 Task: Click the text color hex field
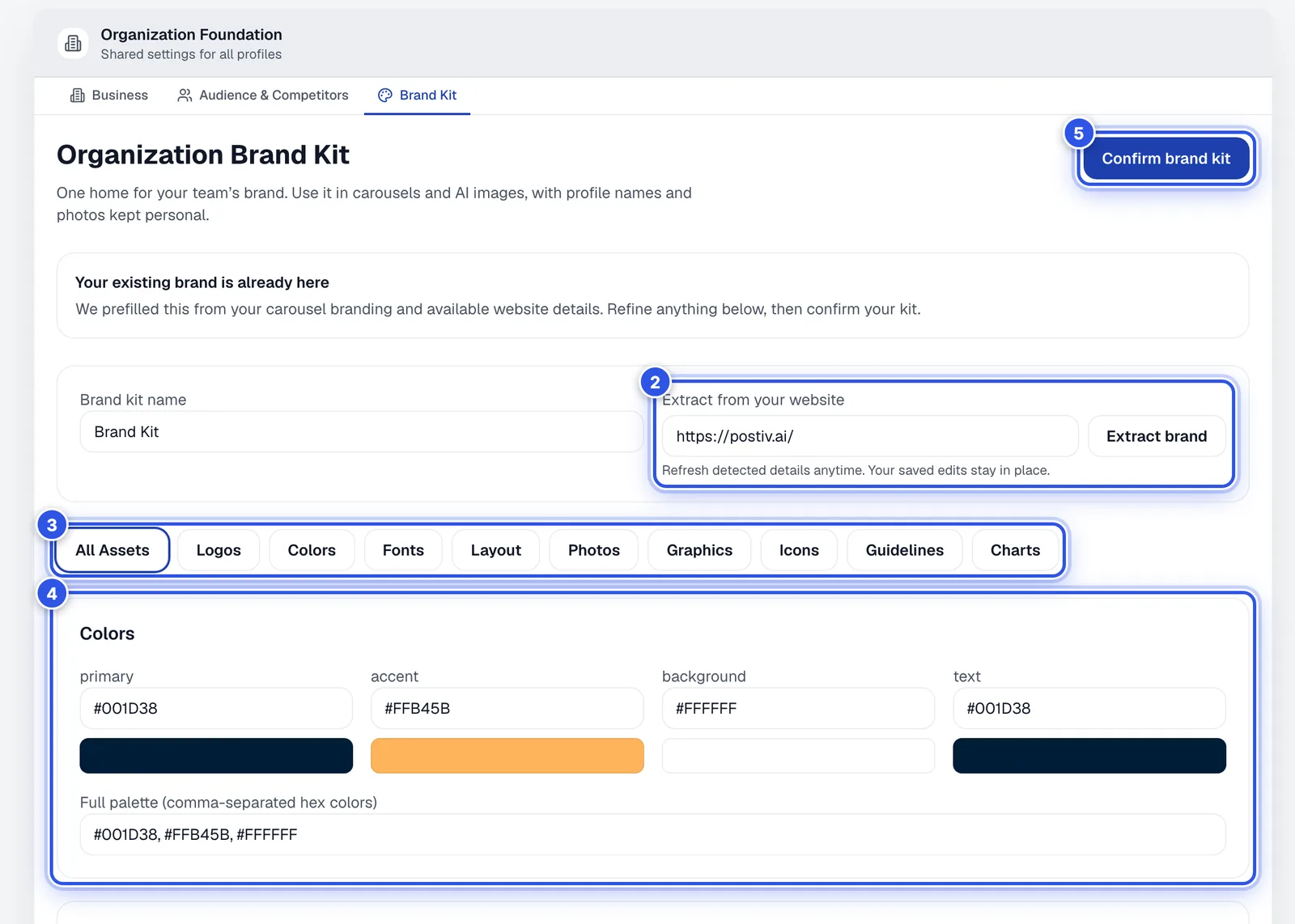1089,709
